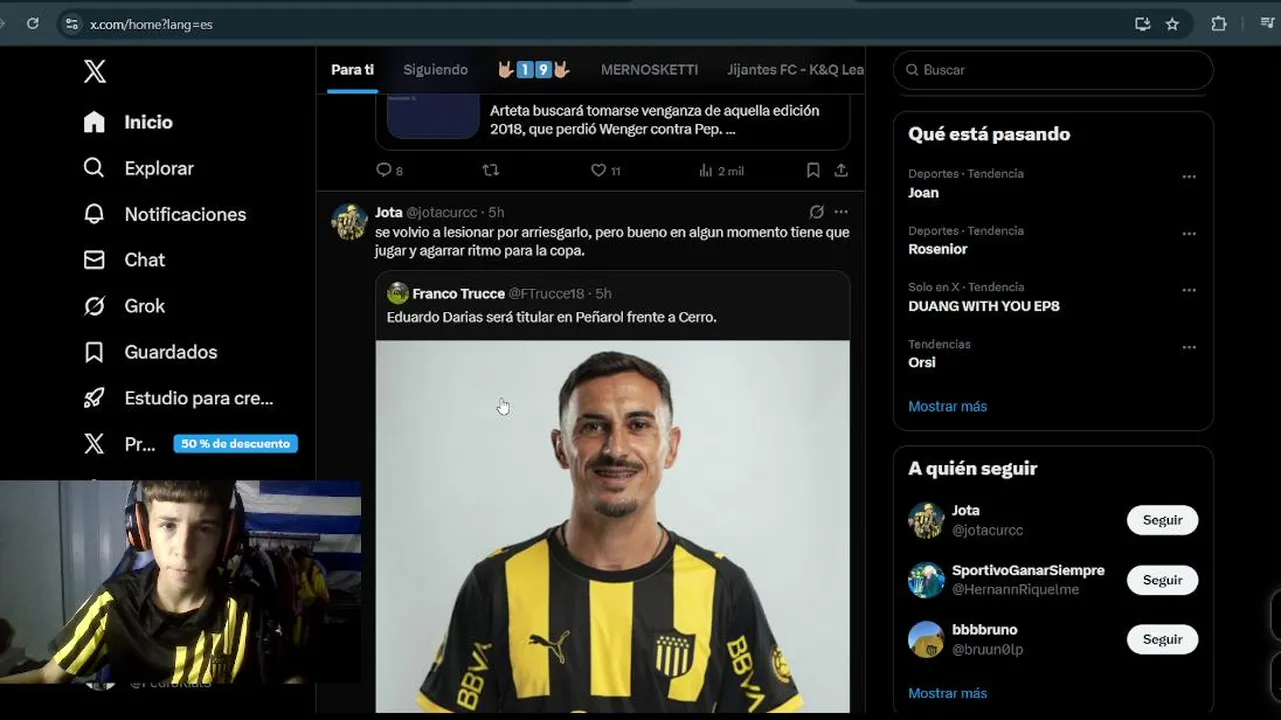Click the site info icon in address bar
The width and height of the screenshot is (1281, 720).
tap(70, 24)
